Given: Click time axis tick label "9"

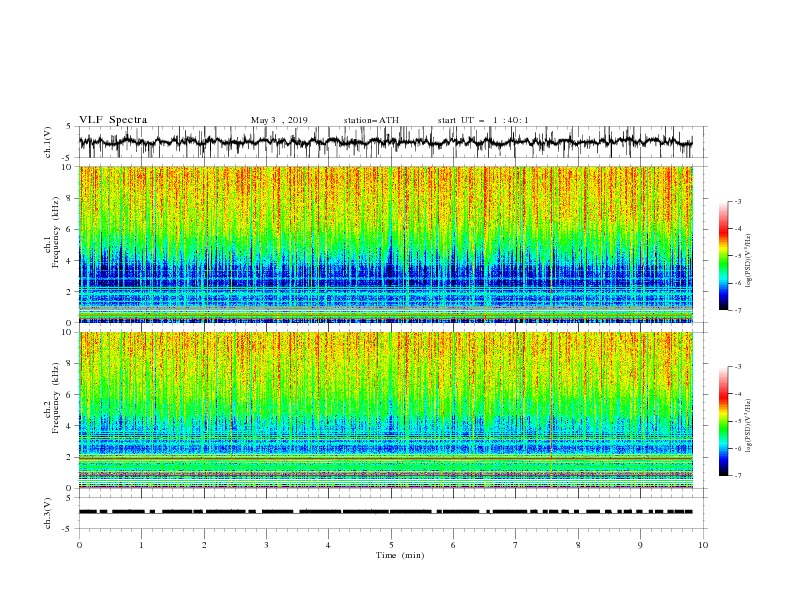Looking at the screenshot, I should [640, 545].
